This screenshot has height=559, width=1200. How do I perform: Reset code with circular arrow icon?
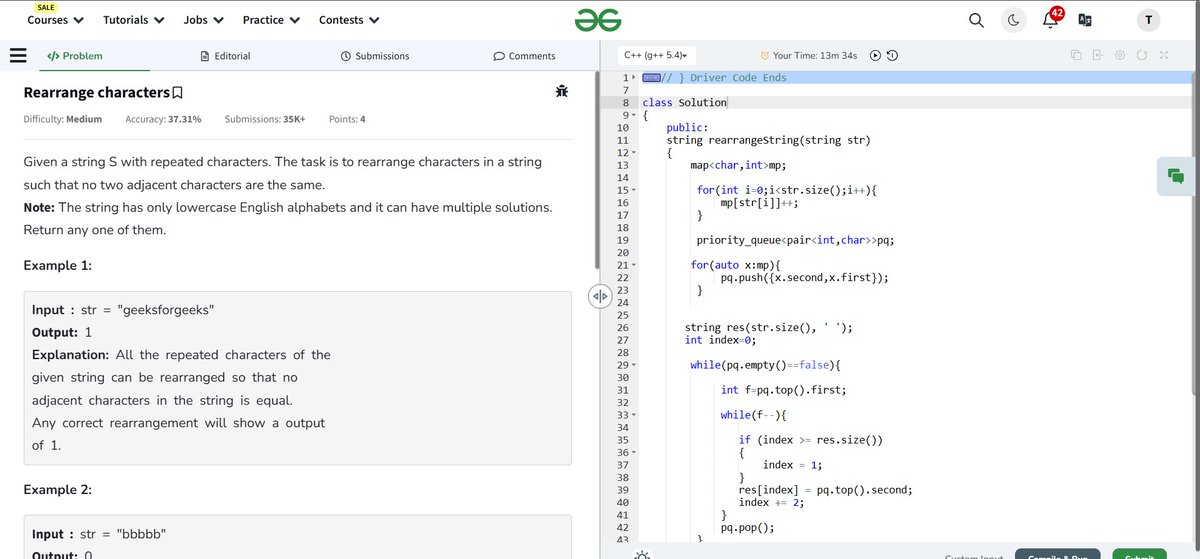(x=1143, y=56)
